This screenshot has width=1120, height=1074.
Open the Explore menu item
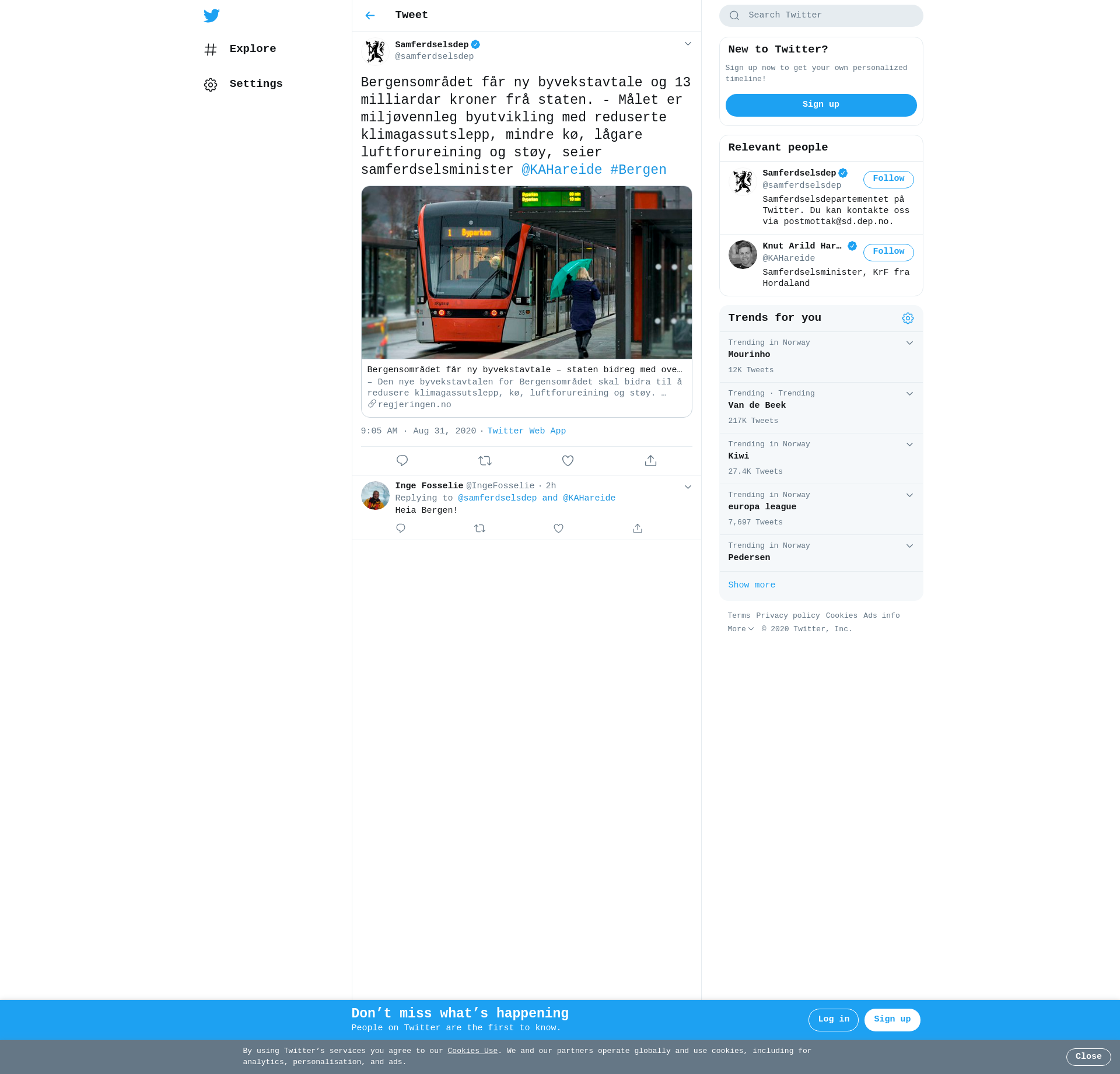pos(252,49)
